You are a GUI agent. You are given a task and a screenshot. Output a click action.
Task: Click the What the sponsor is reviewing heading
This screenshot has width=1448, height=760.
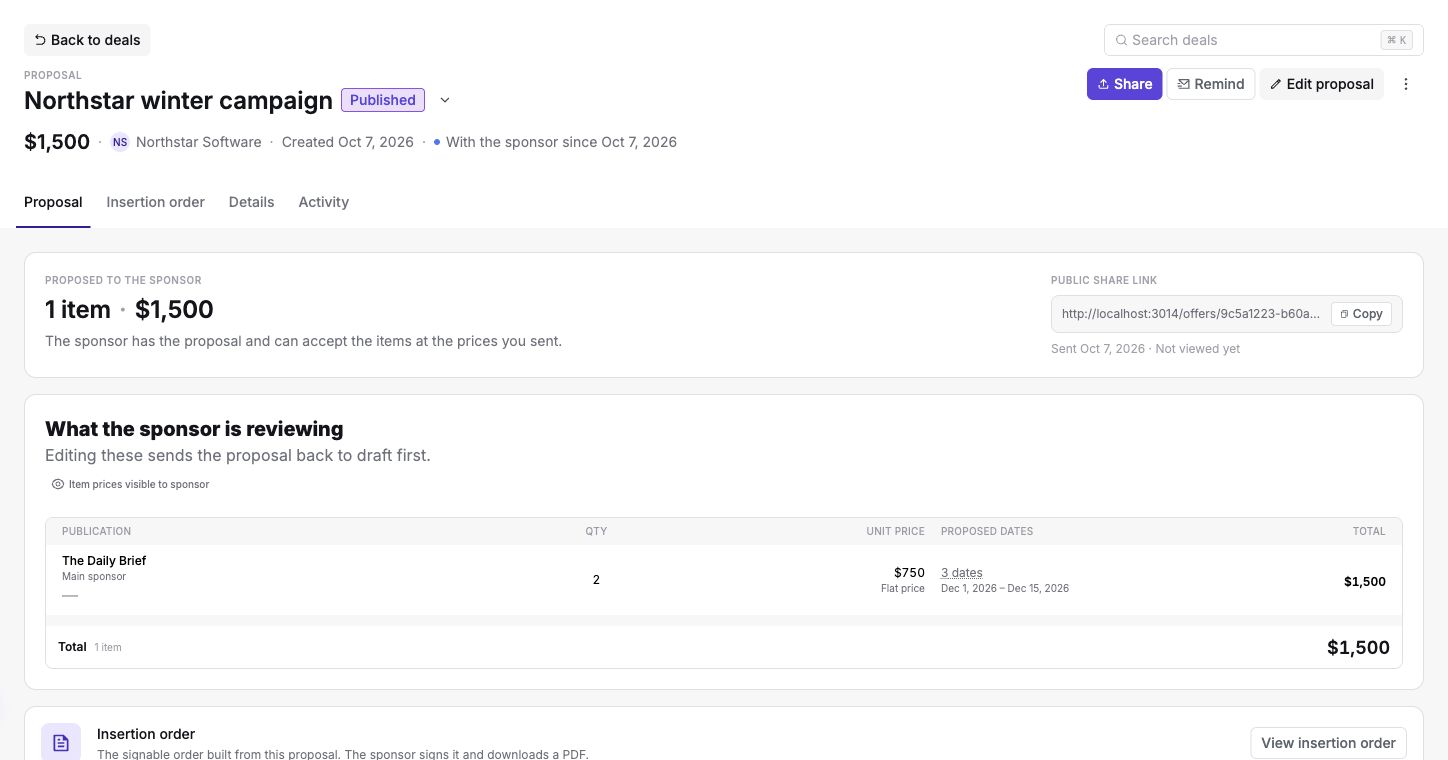(194, 429)
